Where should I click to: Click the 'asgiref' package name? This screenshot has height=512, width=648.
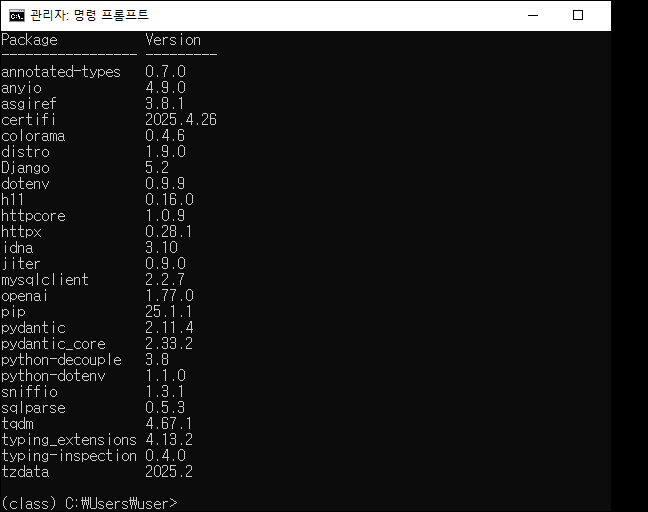tap(29, 104)
